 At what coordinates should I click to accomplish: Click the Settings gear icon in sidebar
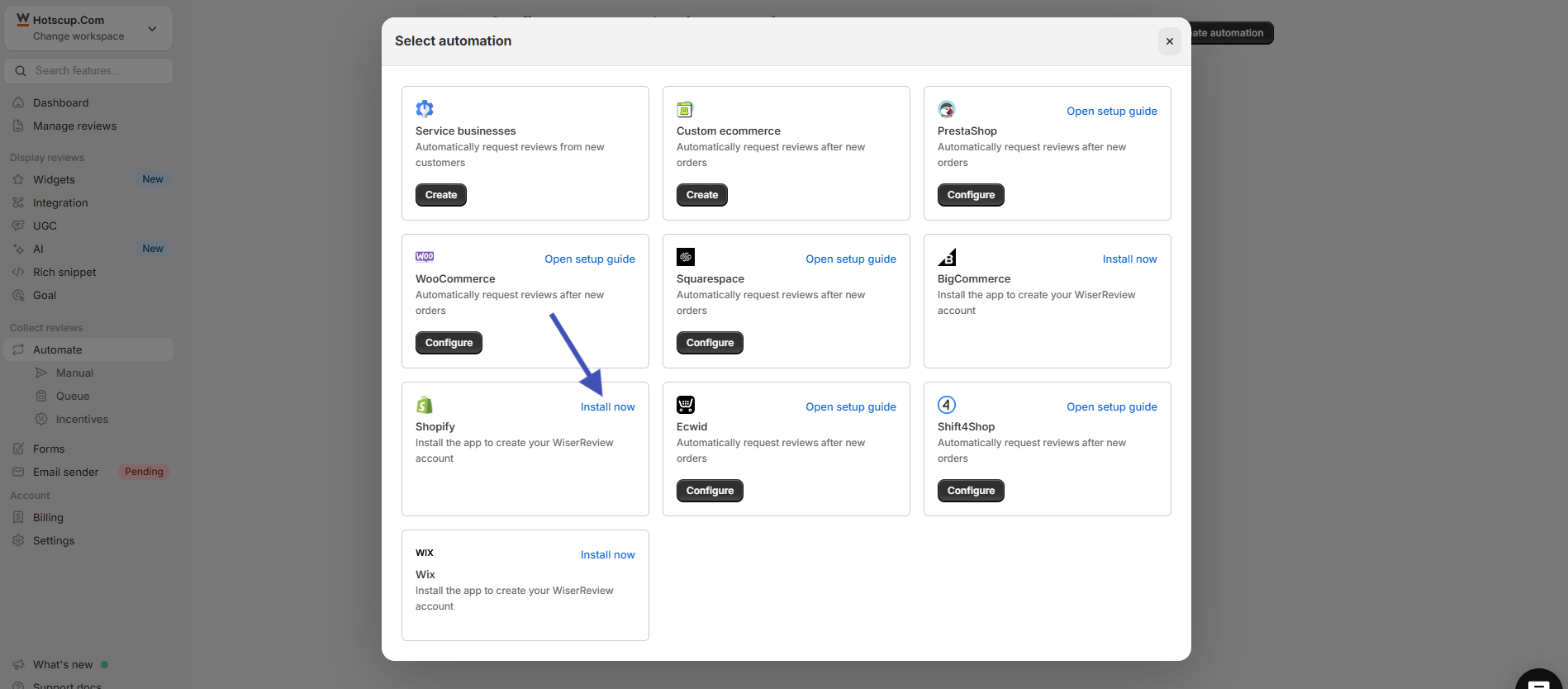(18, 540)
